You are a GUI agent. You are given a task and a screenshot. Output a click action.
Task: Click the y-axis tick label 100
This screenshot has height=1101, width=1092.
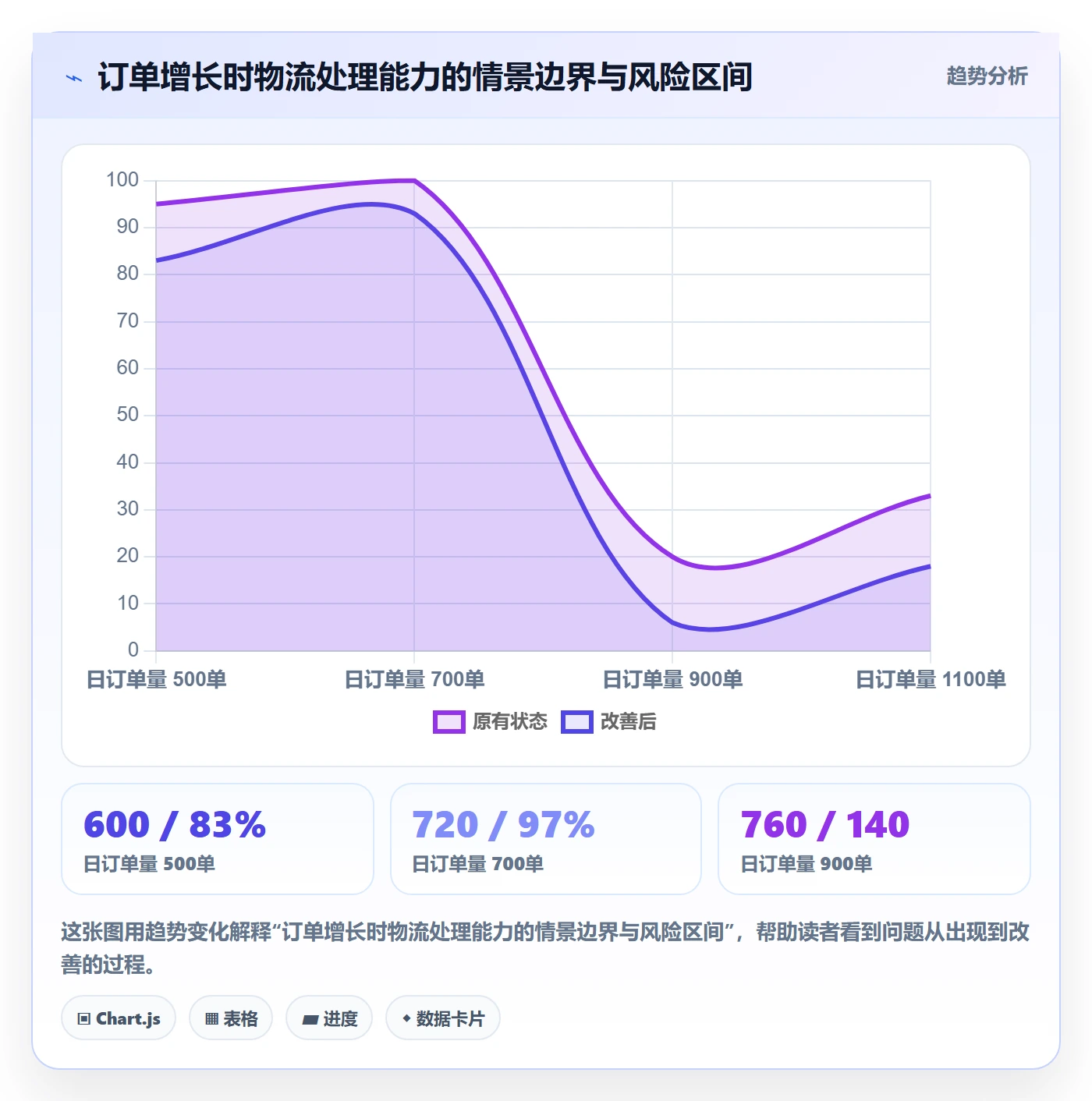122,180
